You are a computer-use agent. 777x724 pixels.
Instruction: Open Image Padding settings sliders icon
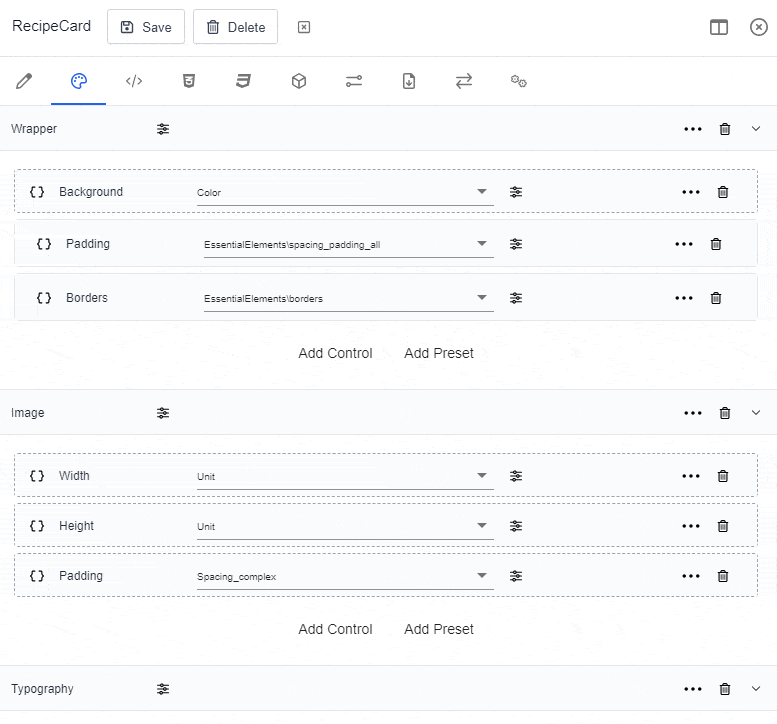tap(516, 576)
